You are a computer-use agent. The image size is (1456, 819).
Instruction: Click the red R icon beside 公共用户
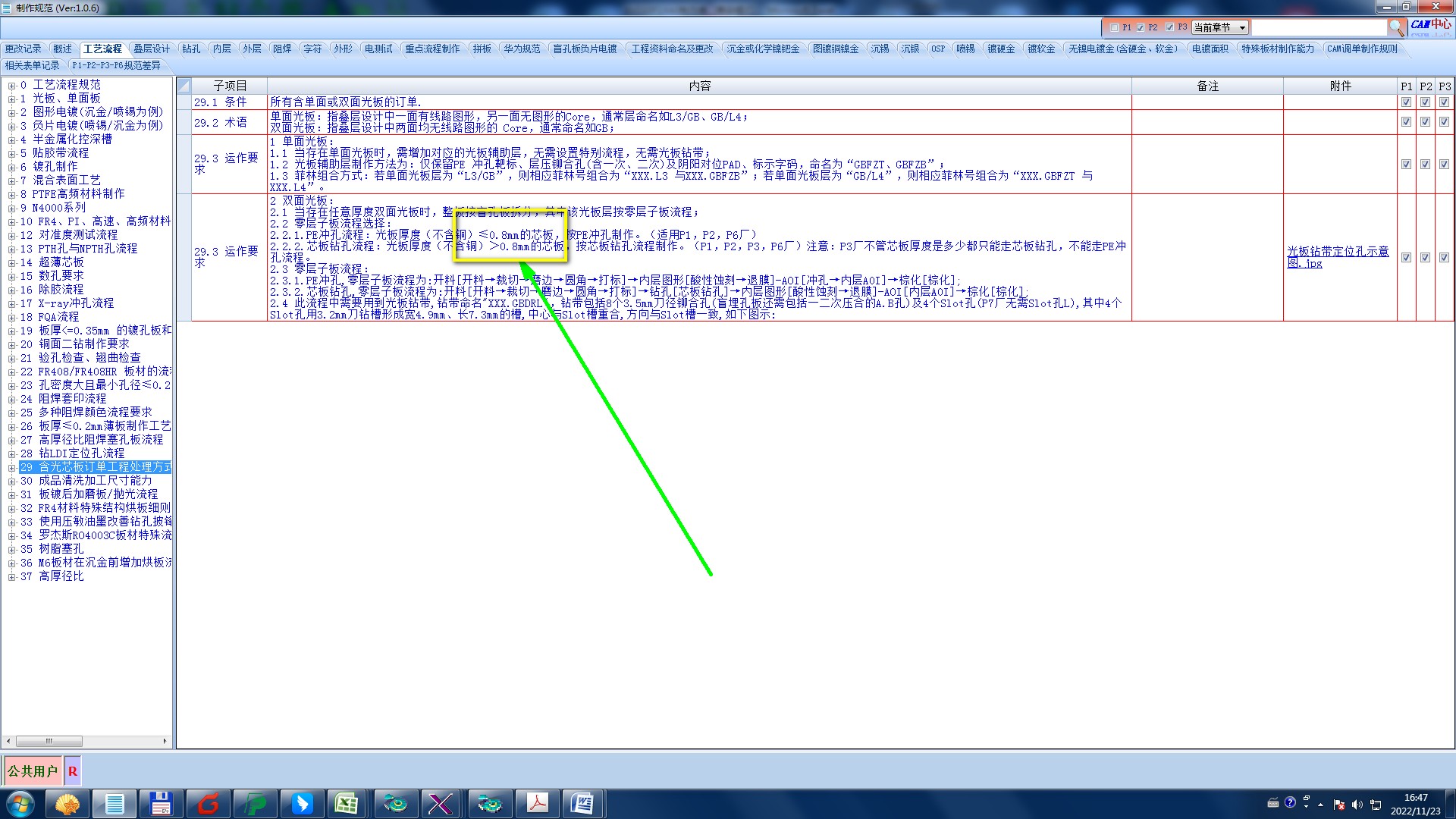click(73, 771)
